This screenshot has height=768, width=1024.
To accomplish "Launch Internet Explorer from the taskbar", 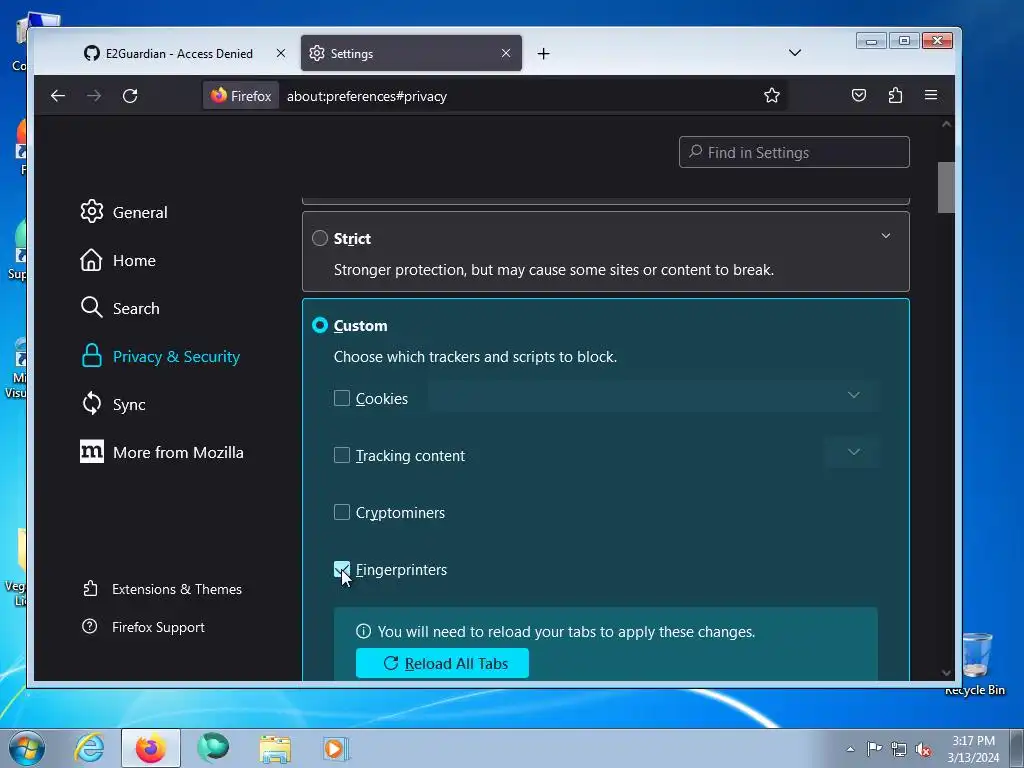I will 89,748.
